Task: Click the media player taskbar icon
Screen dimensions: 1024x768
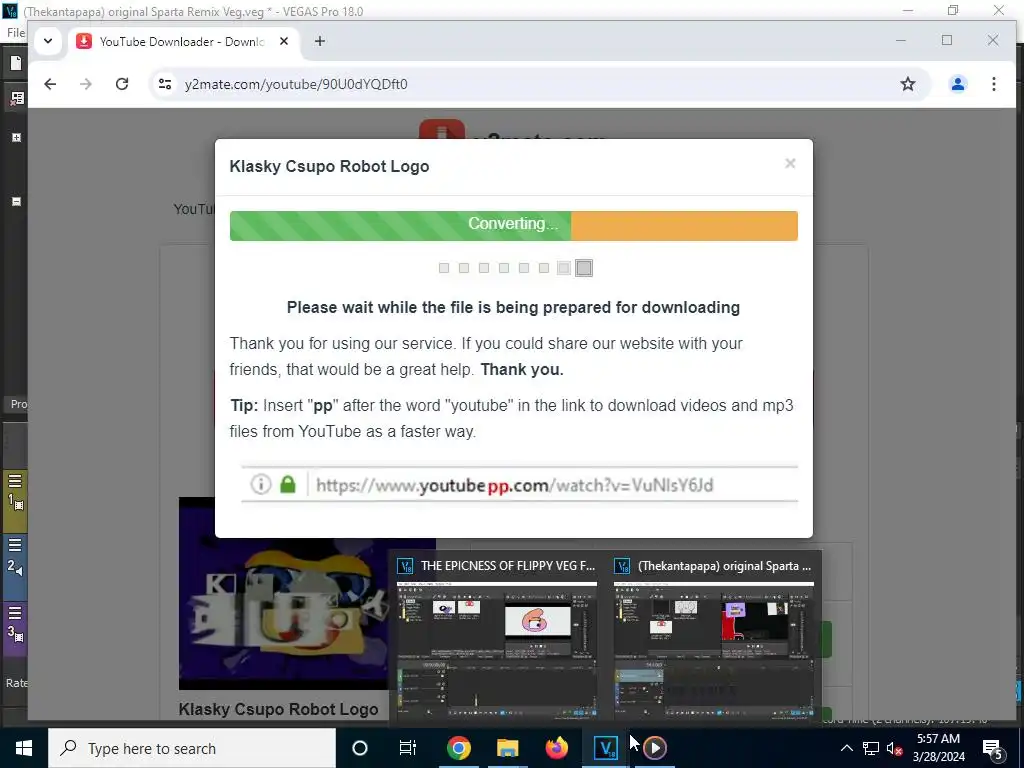Action: (x=654, y=748)
